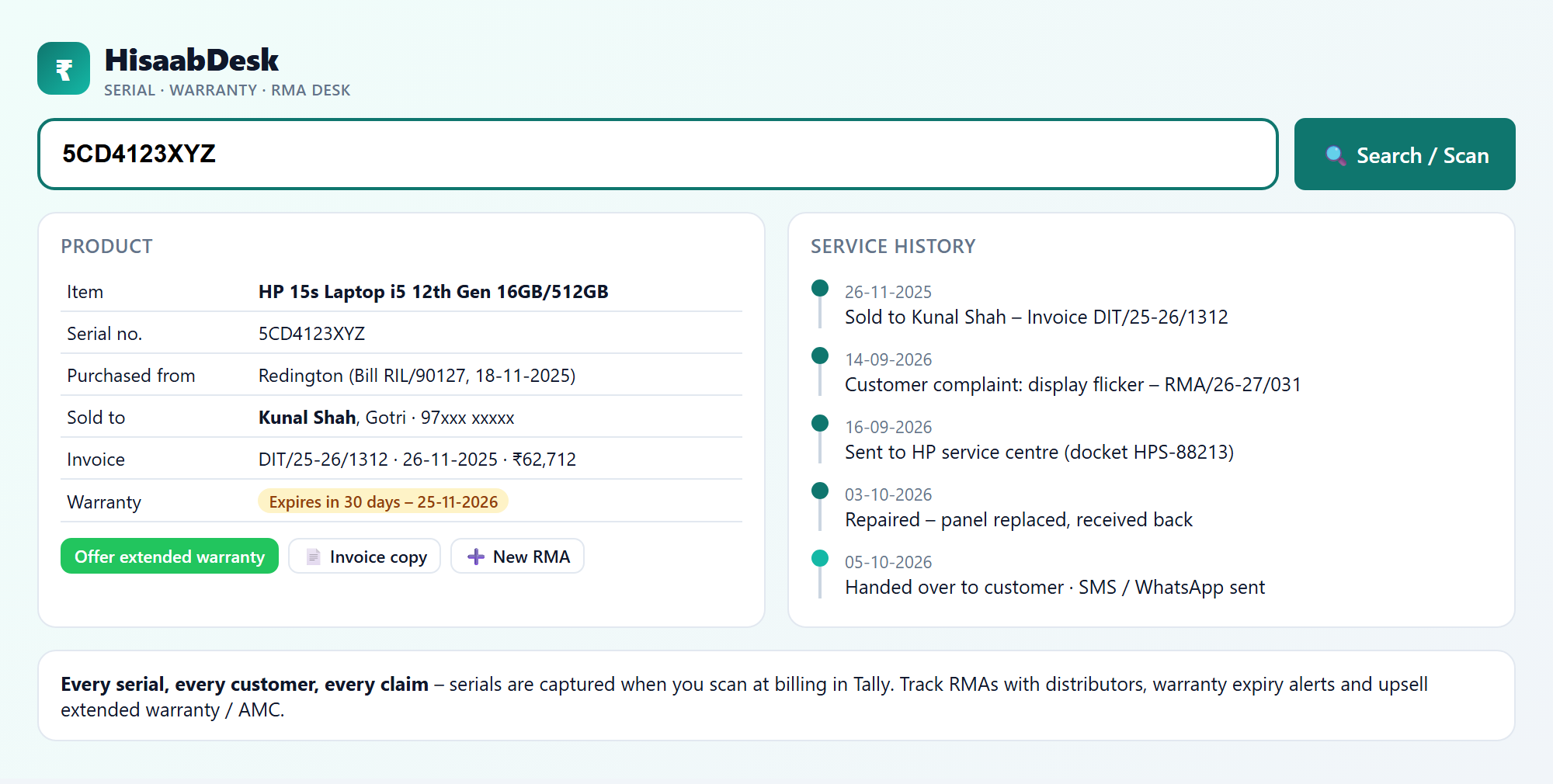Click Offer extended warranty button
This screenshot has width=1553, height=784.
(169, 556)
